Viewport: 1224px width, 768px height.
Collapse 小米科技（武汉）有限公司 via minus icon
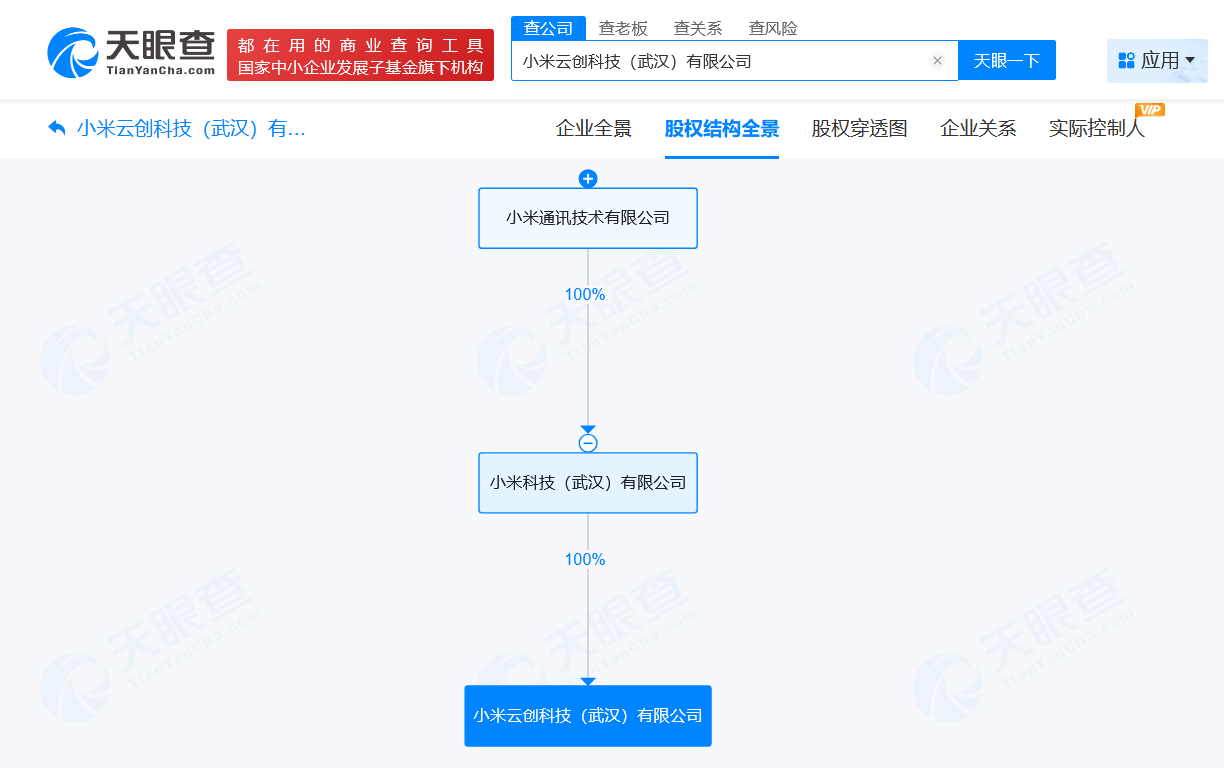tap(588, 443)
